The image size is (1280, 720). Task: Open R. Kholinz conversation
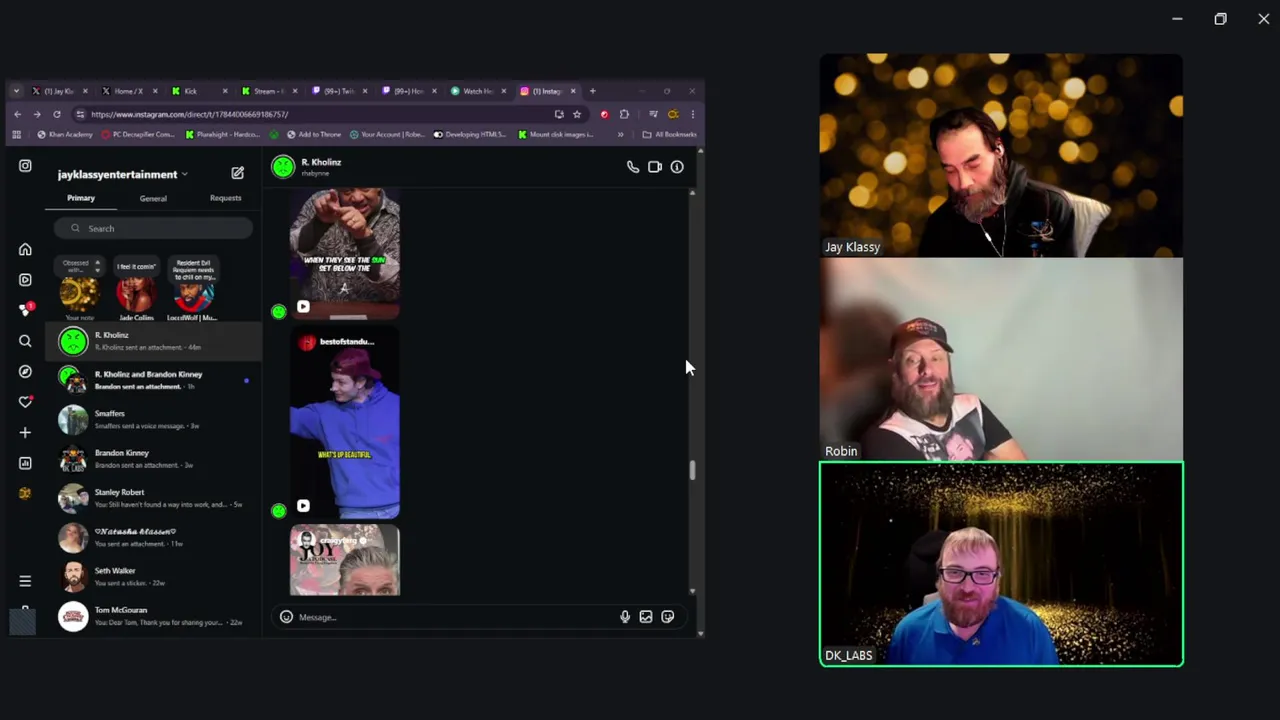(154, 341)
